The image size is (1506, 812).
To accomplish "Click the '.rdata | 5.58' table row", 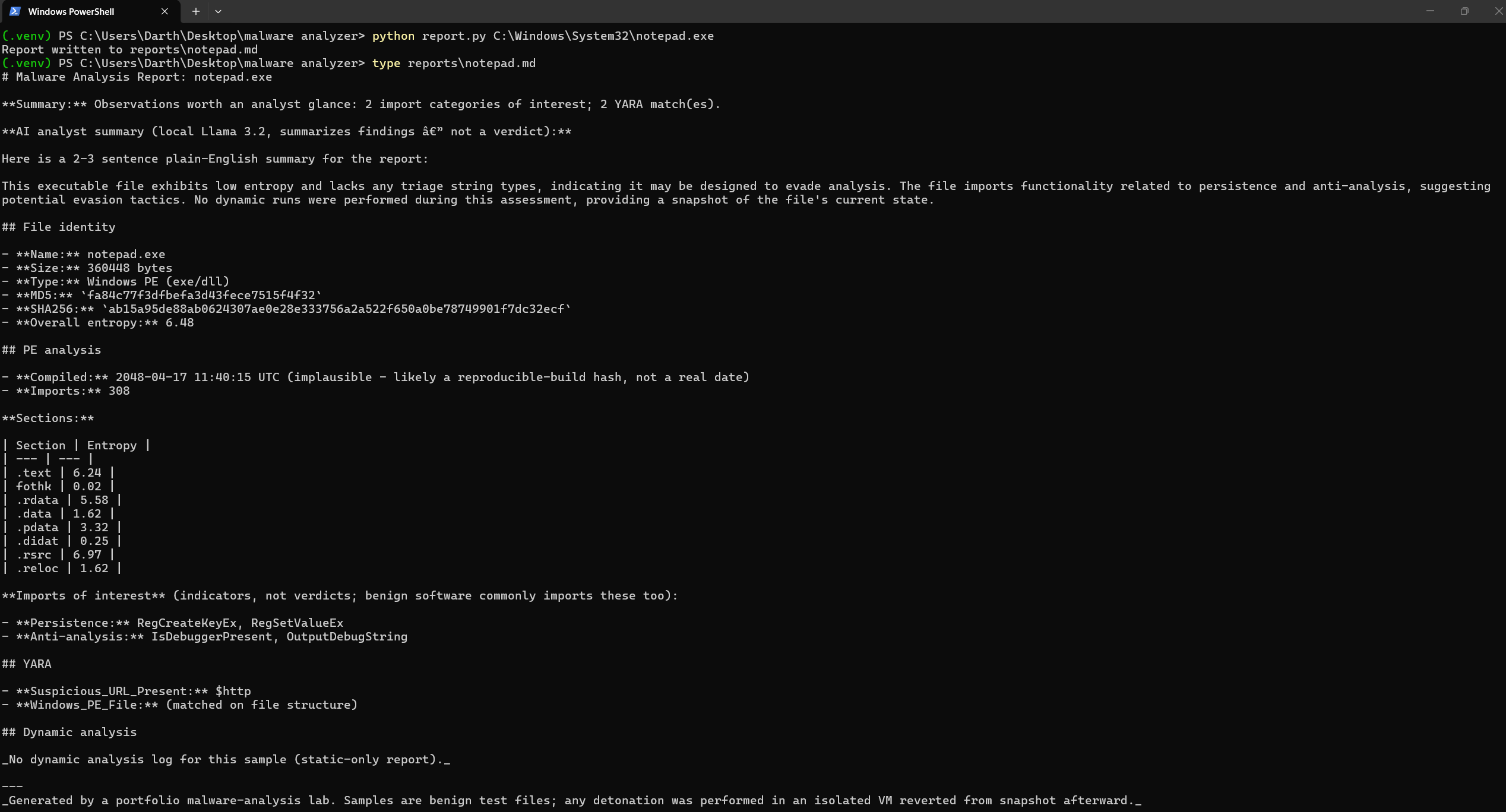I will tap(62, 500).
